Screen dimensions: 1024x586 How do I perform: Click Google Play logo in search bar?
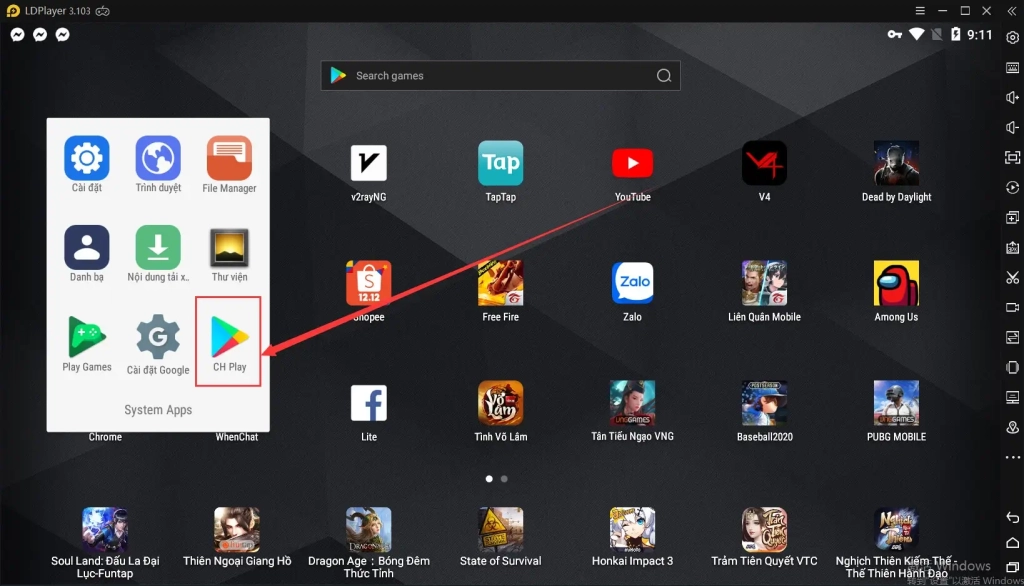[x=338, y=76]
